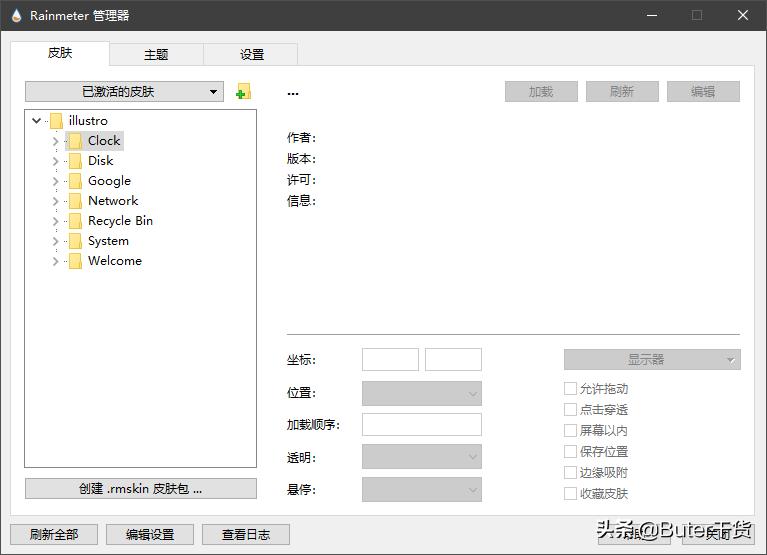Click the System folder icon
Screen dimensions: 767x555
click(x=75, y=241)
